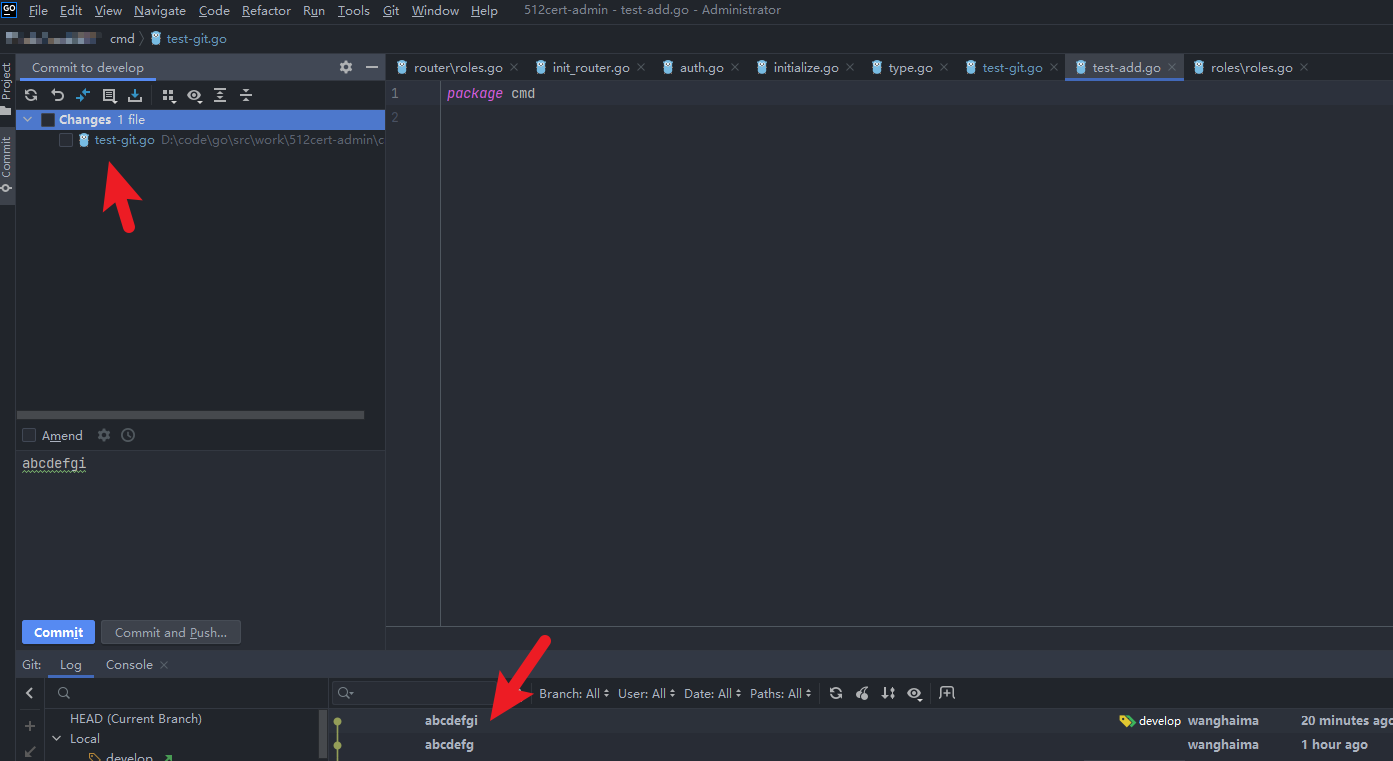Close the Console tab
Viewport: 1393px width, 761px height.
point(164,665)
